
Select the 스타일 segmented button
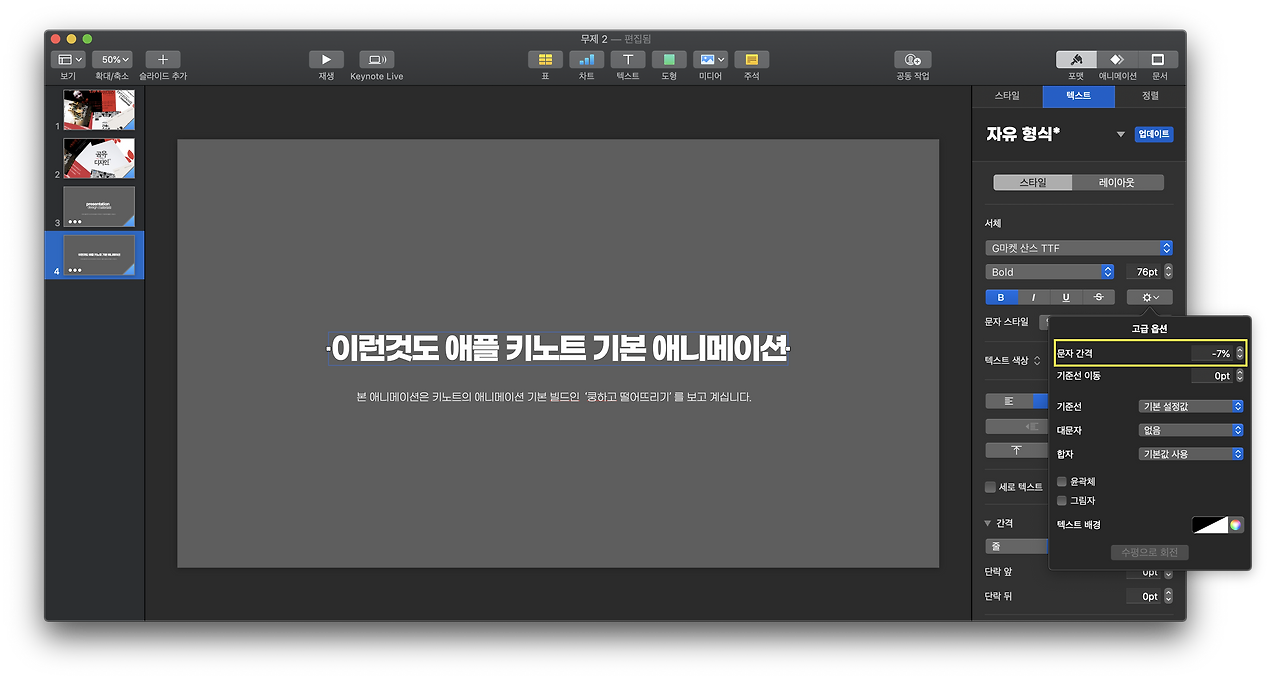pyautogui.click(x=1032, y=183)
